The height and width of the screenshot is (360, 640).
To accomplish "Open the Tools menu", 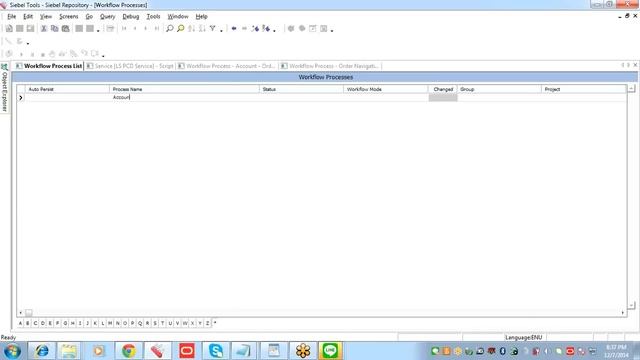I will click(x=153, y=16).
